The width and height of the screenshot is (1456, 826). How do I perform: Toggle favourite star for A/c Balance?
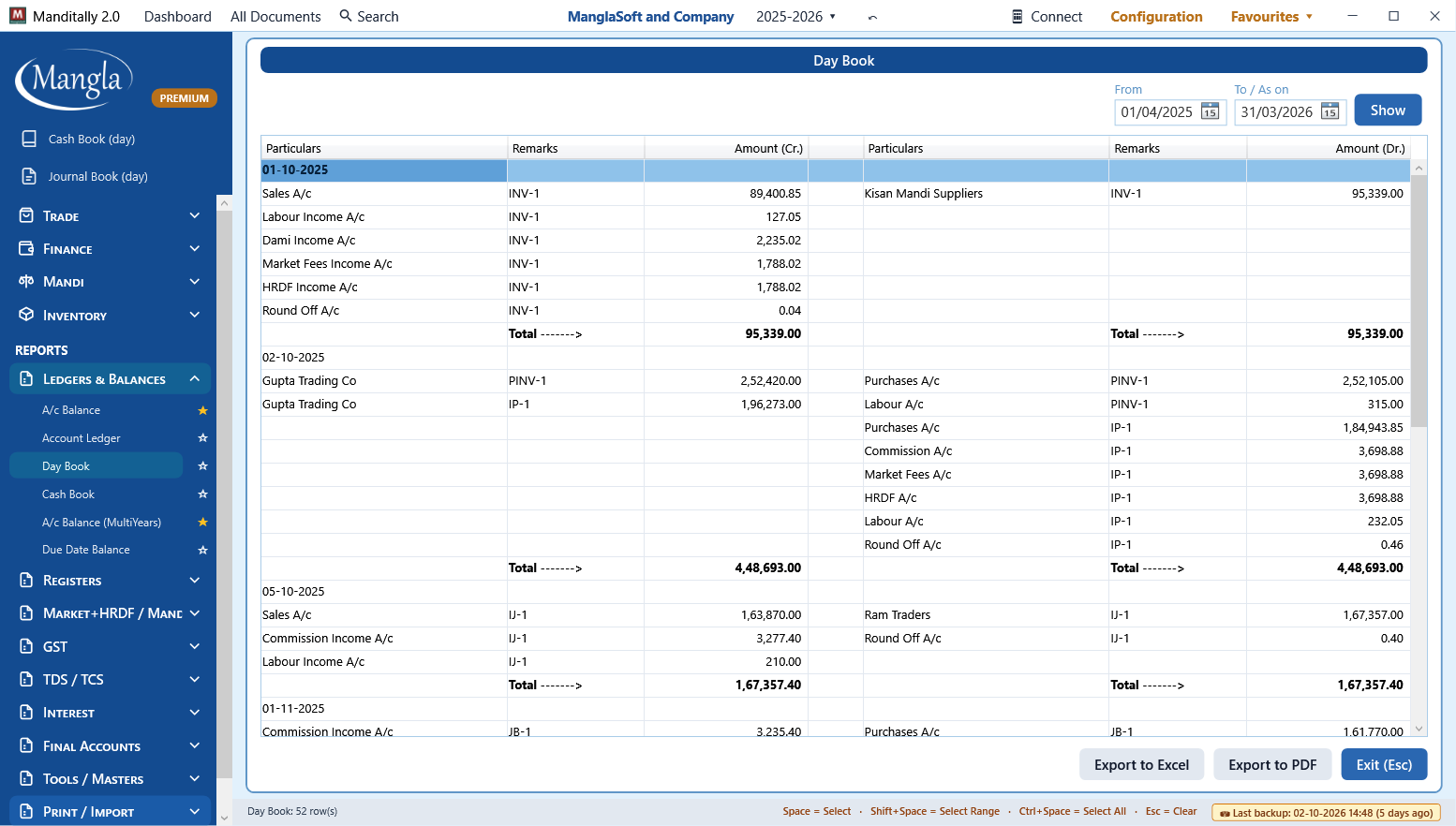click(x=202, y=410)
